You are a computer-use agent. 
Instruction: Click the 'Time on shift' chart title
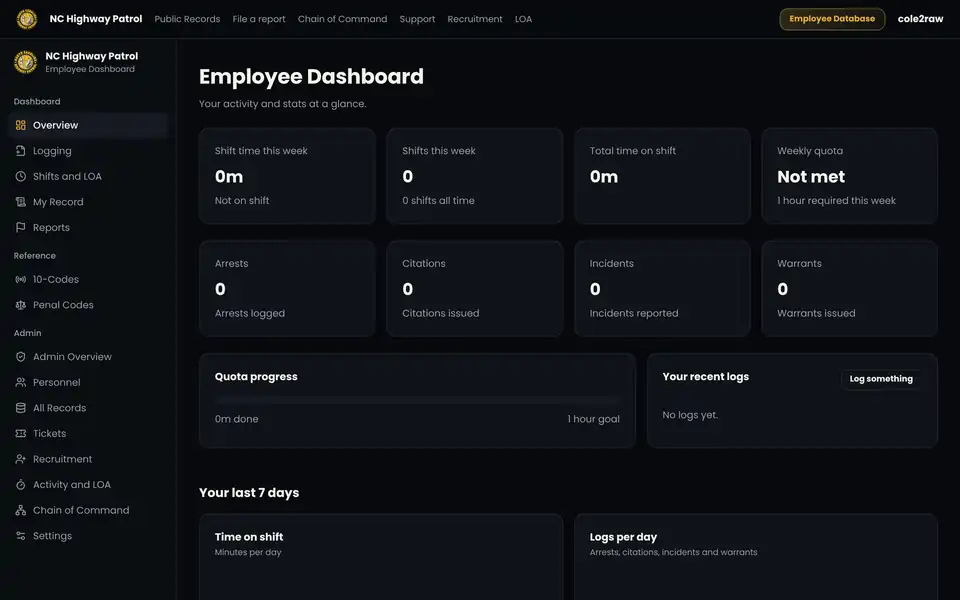point(249,537)
